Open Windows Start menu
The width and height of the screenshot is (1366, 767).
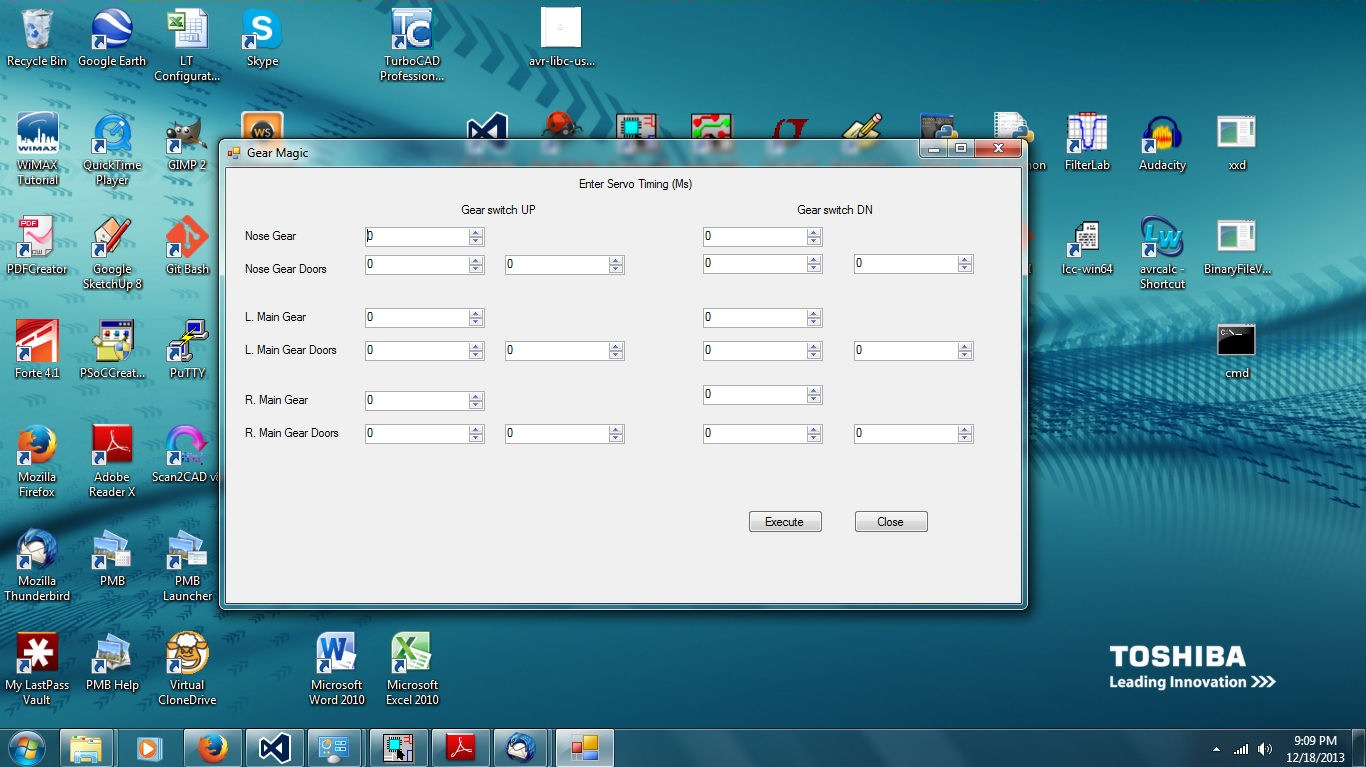tap(26, 748)
